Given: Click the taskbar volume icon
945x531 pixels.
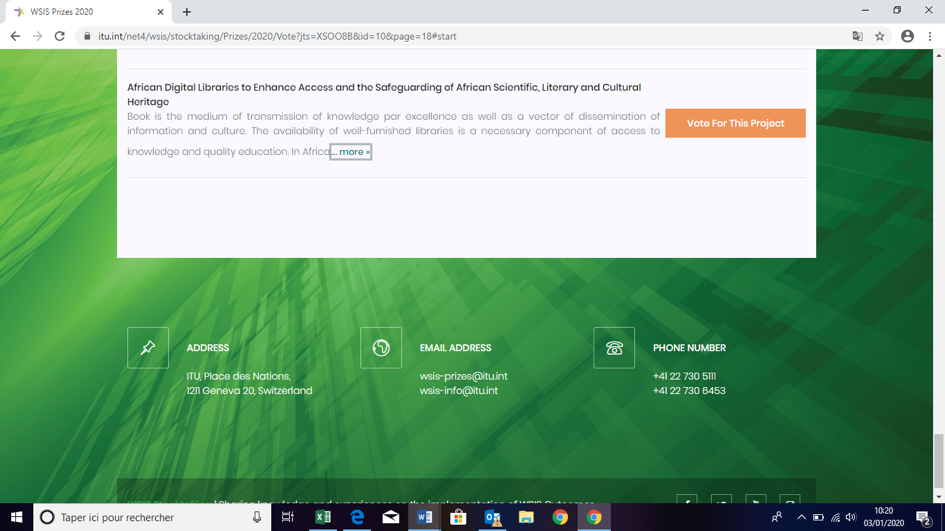Looking at the screenshot, I should [x=851, y=517].
